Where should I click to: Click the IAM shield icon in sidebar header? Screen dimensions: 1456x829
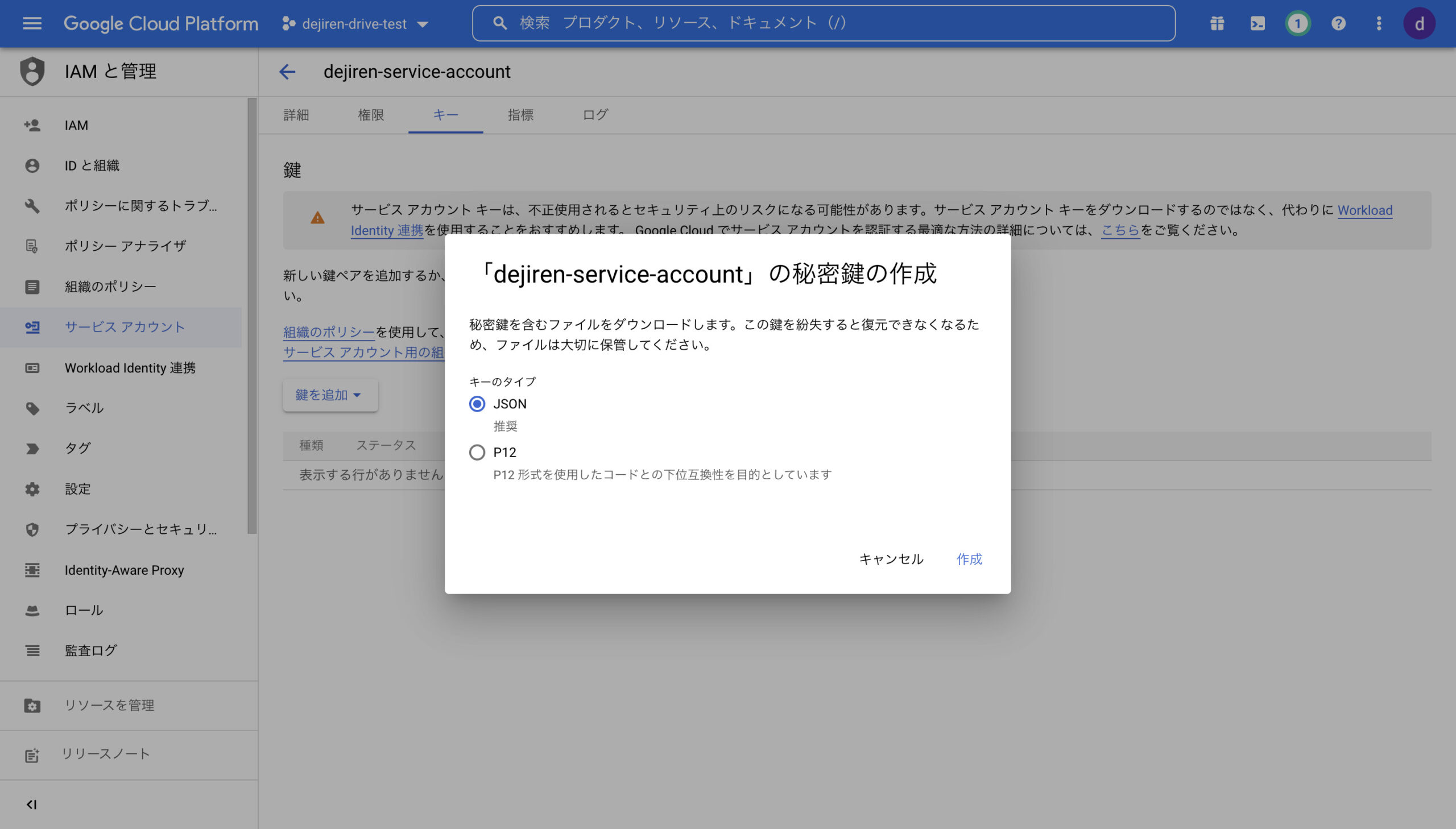point(32,71)
